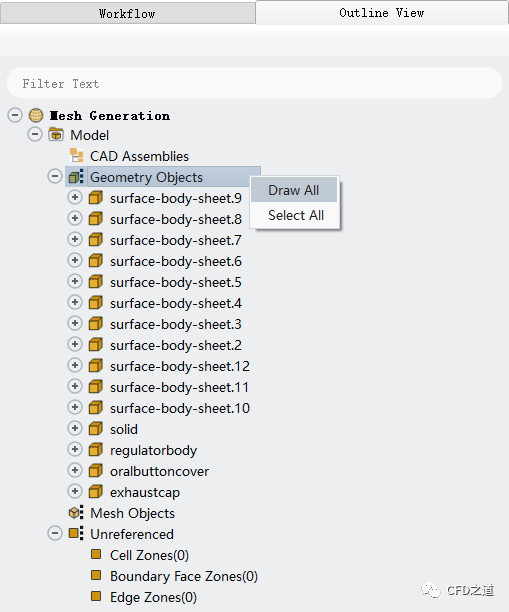Click the exhaustcap object cube icon

pyautogui.click(x=96, y=492)
